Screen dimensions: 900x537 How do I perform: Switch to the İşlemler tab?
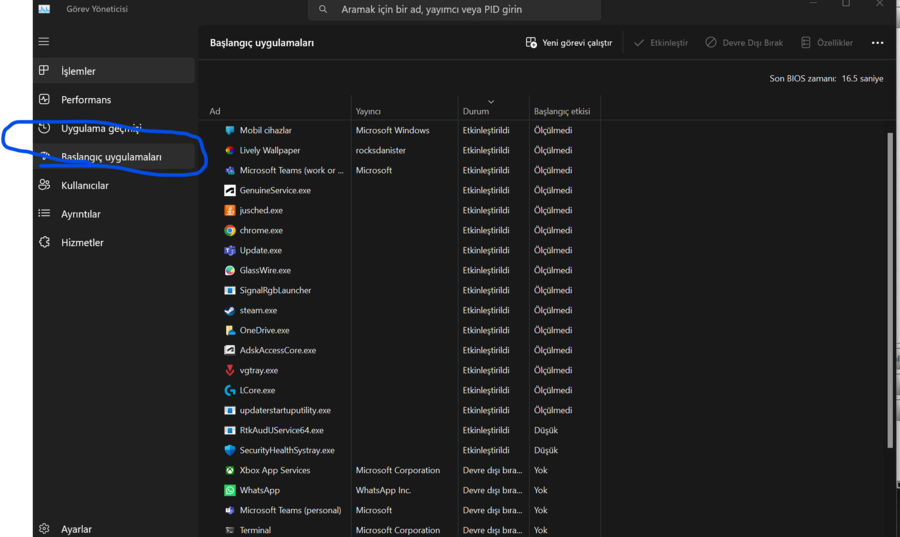pyautogui.click(x=78, y=71)
